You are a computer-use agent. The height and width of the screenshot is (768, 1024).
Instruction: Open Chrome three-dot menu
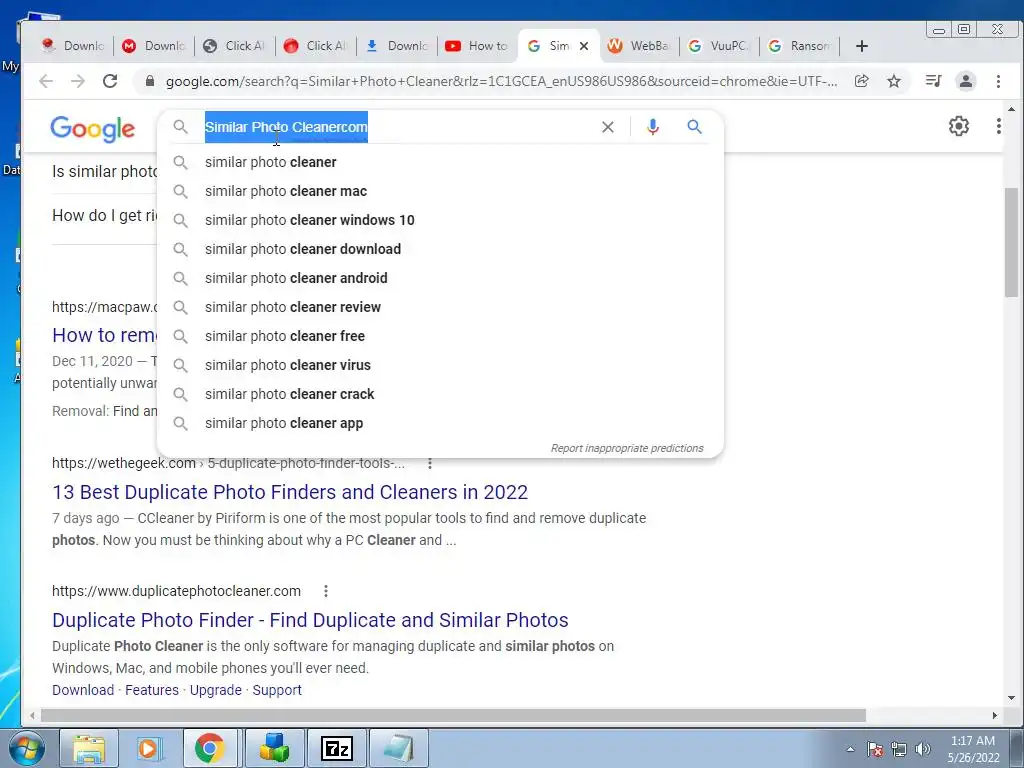pos(998,81)
